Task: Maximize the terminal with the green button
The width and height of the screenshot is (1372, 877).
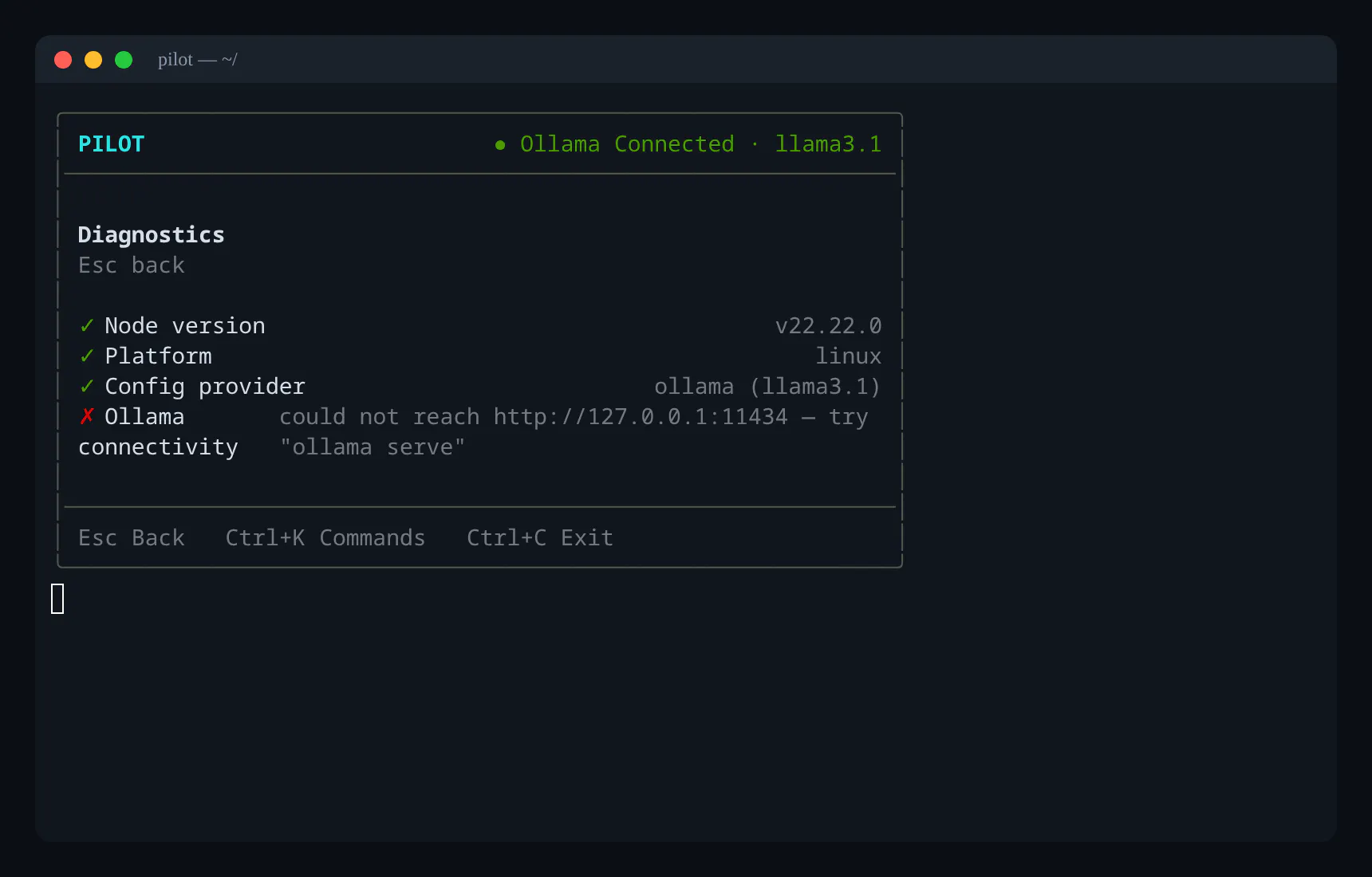Action: click(124, 60)
